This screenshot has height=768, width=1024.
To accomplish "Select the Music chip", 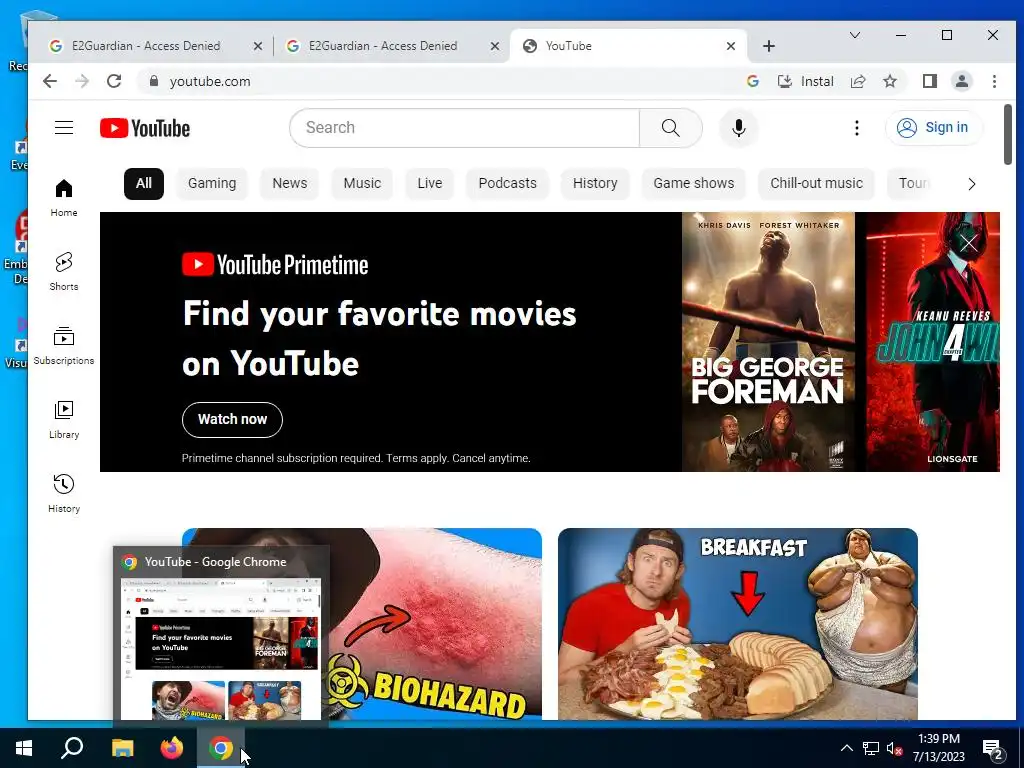I will click(x=362, y=184).
